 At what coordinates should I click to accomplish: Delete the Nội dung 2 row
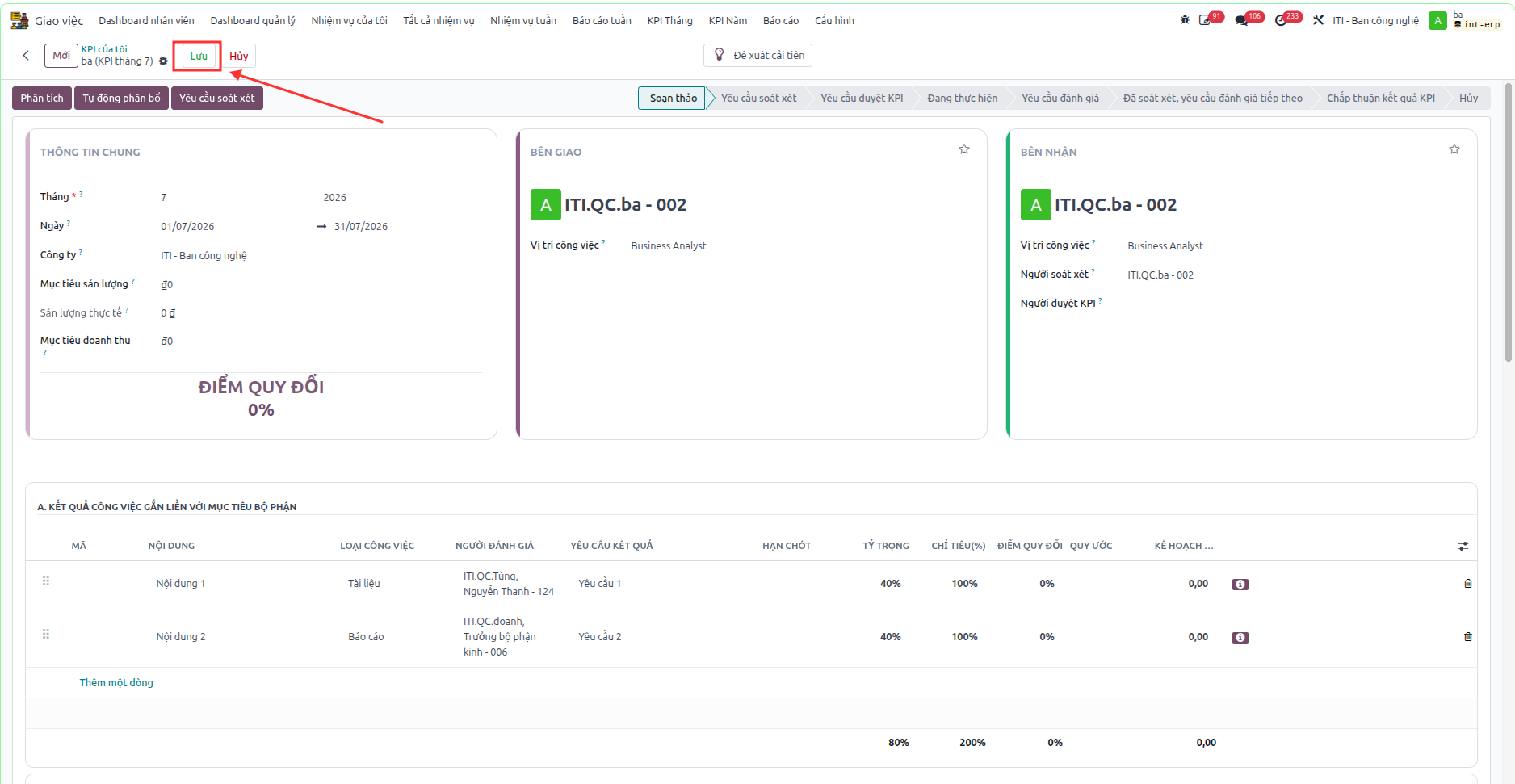[x=1468, y=637]
